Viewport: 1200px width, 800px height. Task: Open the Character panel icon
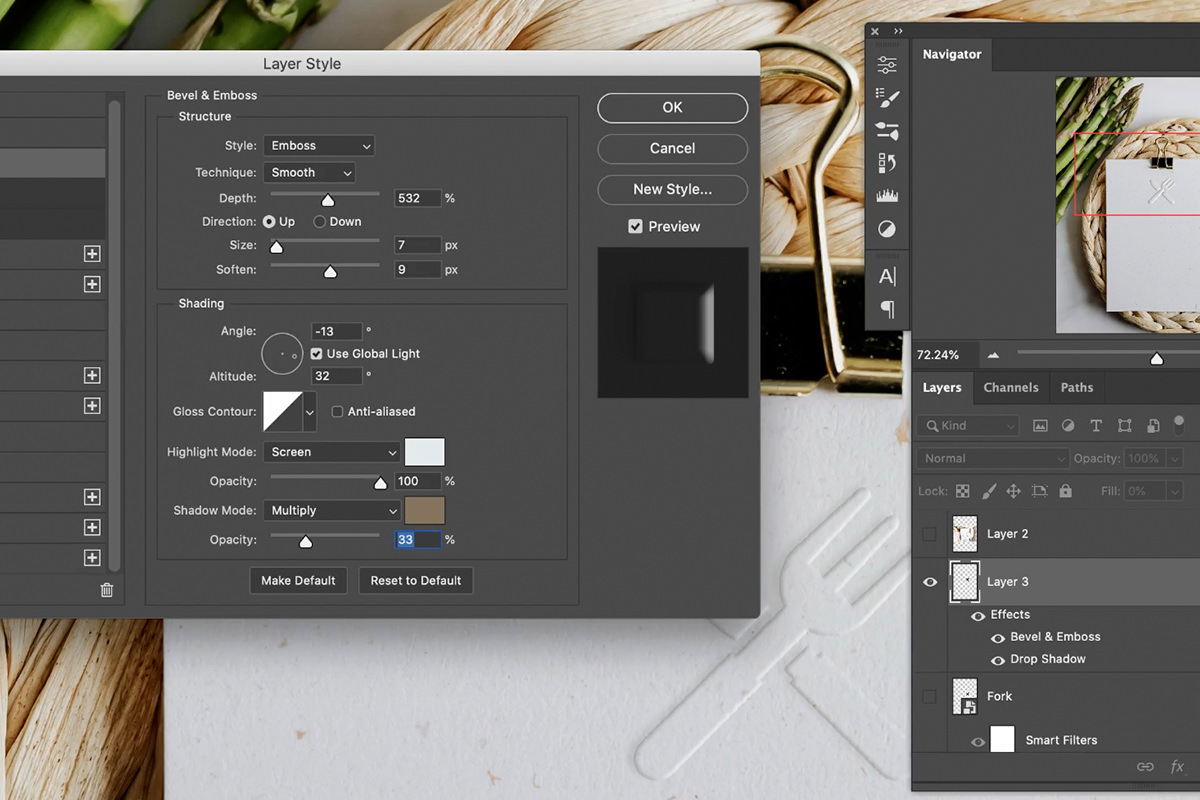click(887, 277)
